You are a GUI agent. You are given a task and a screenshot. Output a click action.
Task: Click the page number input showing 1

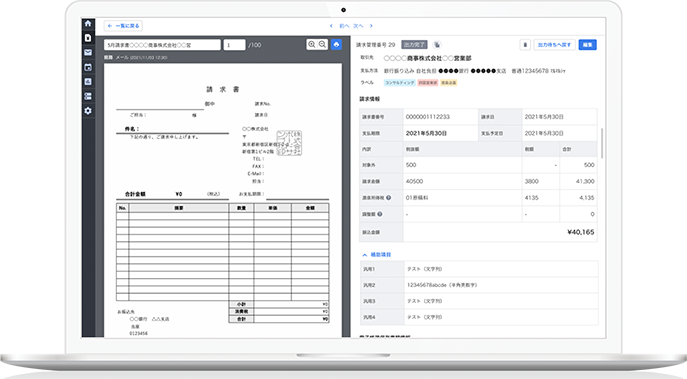coord(234,45)
